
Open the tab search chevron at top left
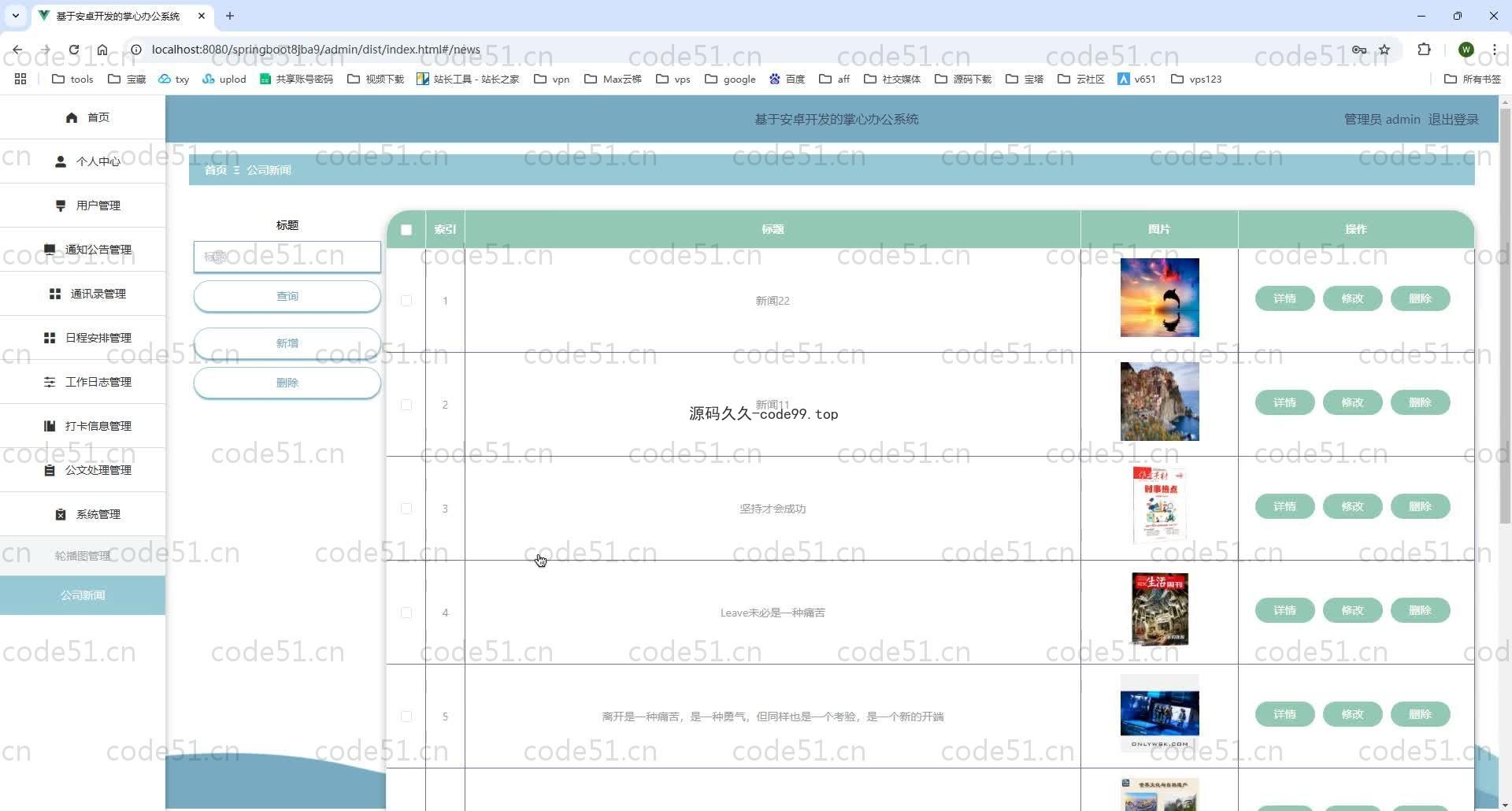coord(15,16)
